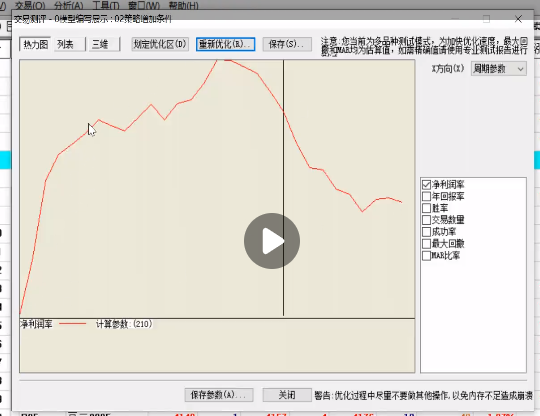Click the 保存(S) button

coord(287,44)
